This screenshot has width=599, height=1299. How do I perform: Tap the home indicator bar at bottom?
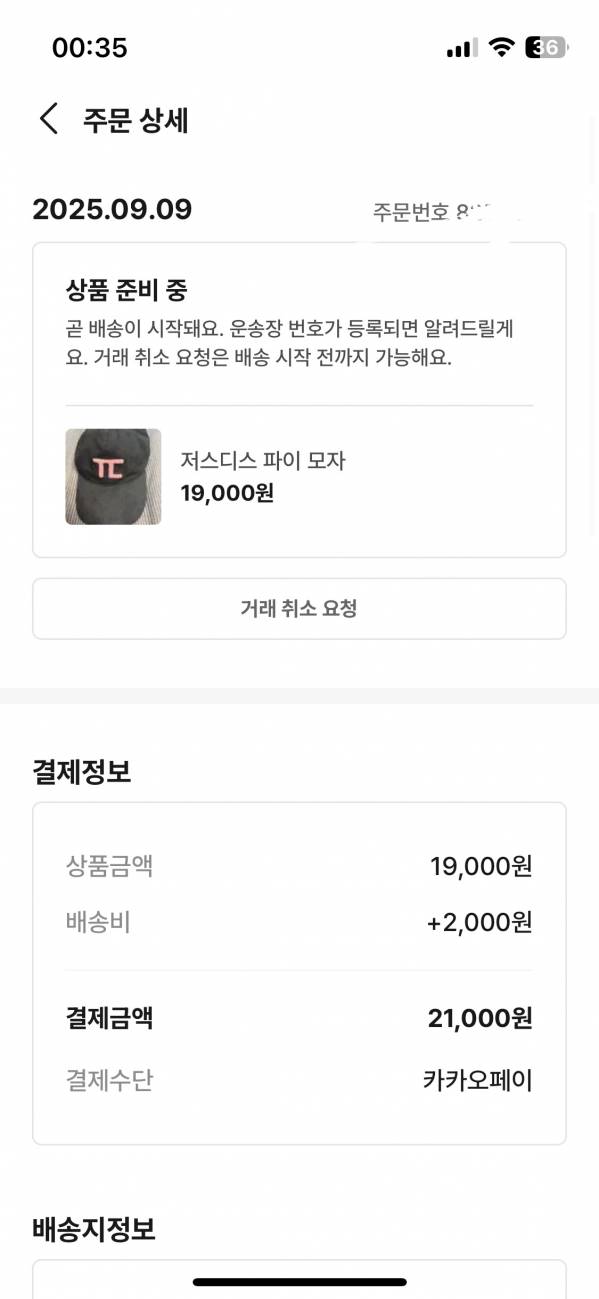pyautogui.click(x=300, y=1282)
